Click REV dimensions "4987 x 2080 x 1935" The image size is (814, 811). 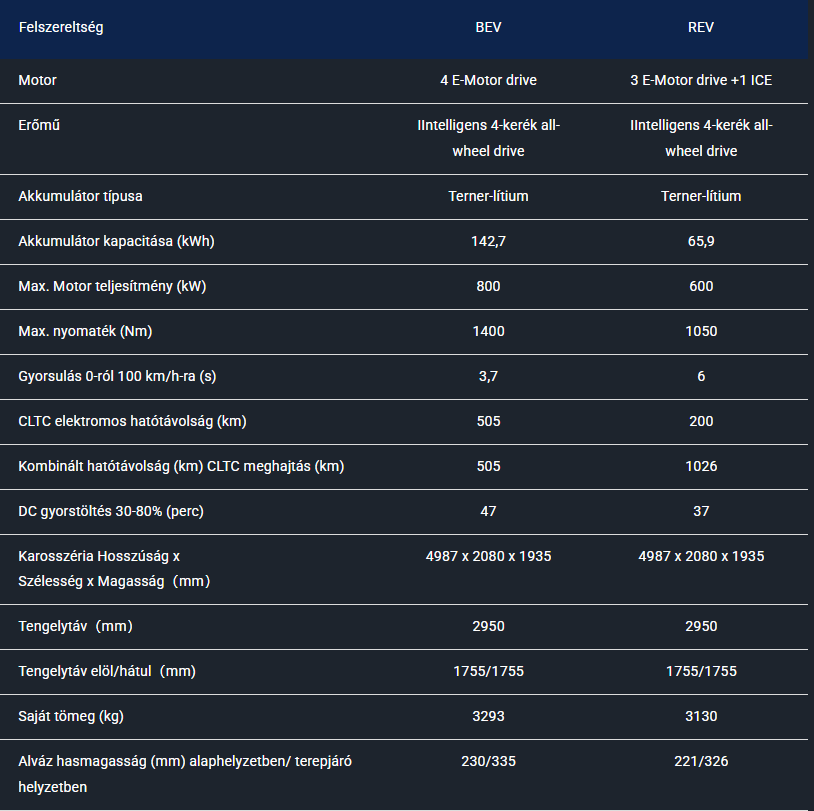(701, 557)
